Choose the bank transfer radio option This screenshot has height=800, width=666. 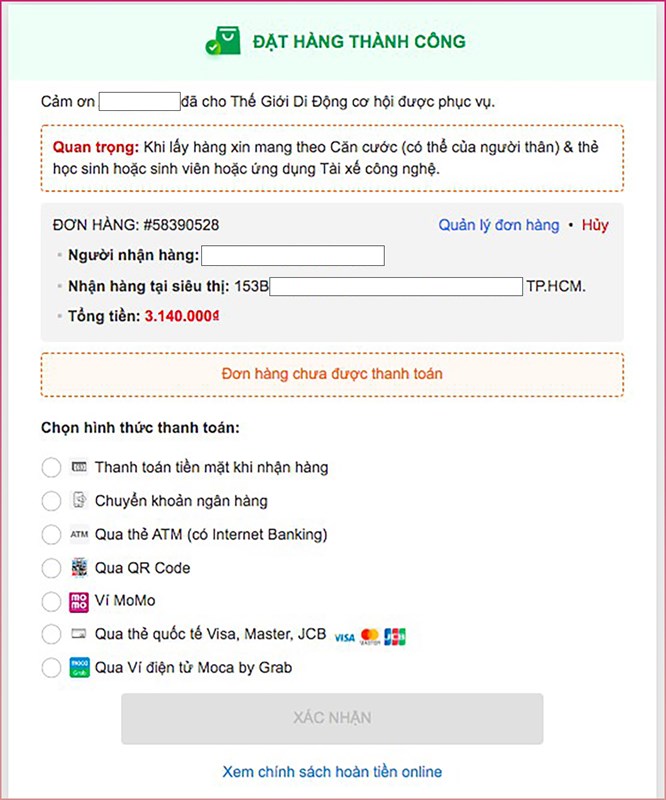[51, 501]
